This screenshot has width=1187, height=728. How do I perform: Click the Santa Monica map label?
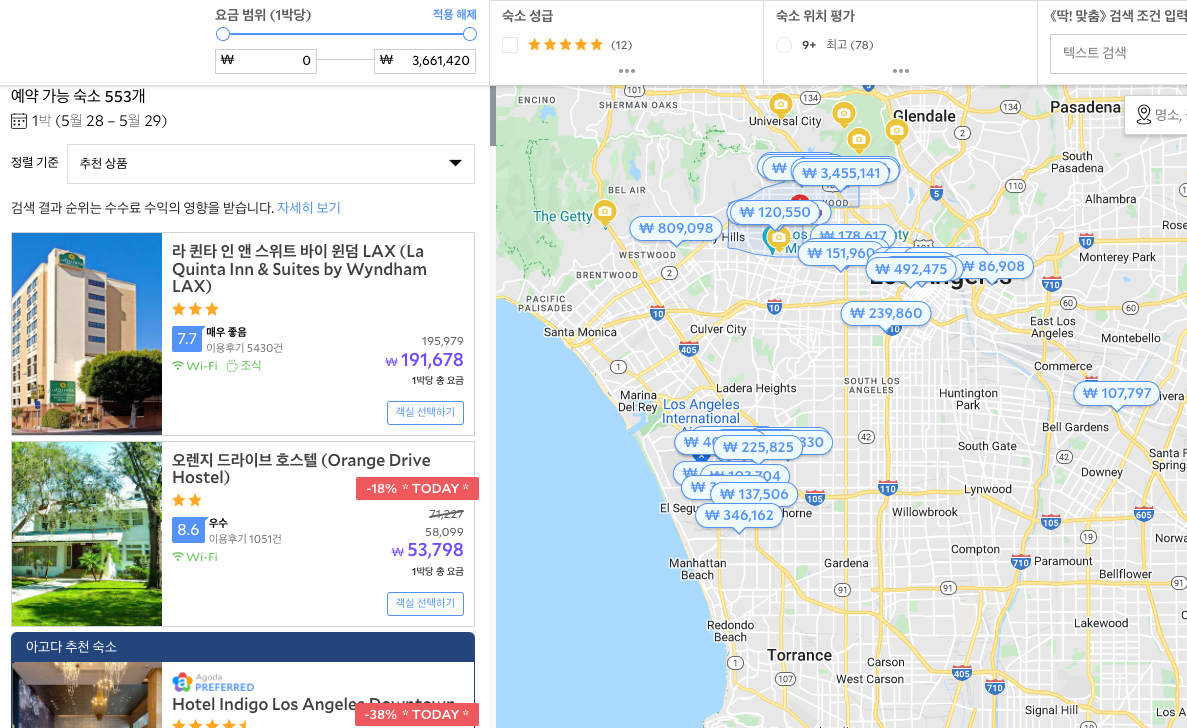[x=580, y=332]
